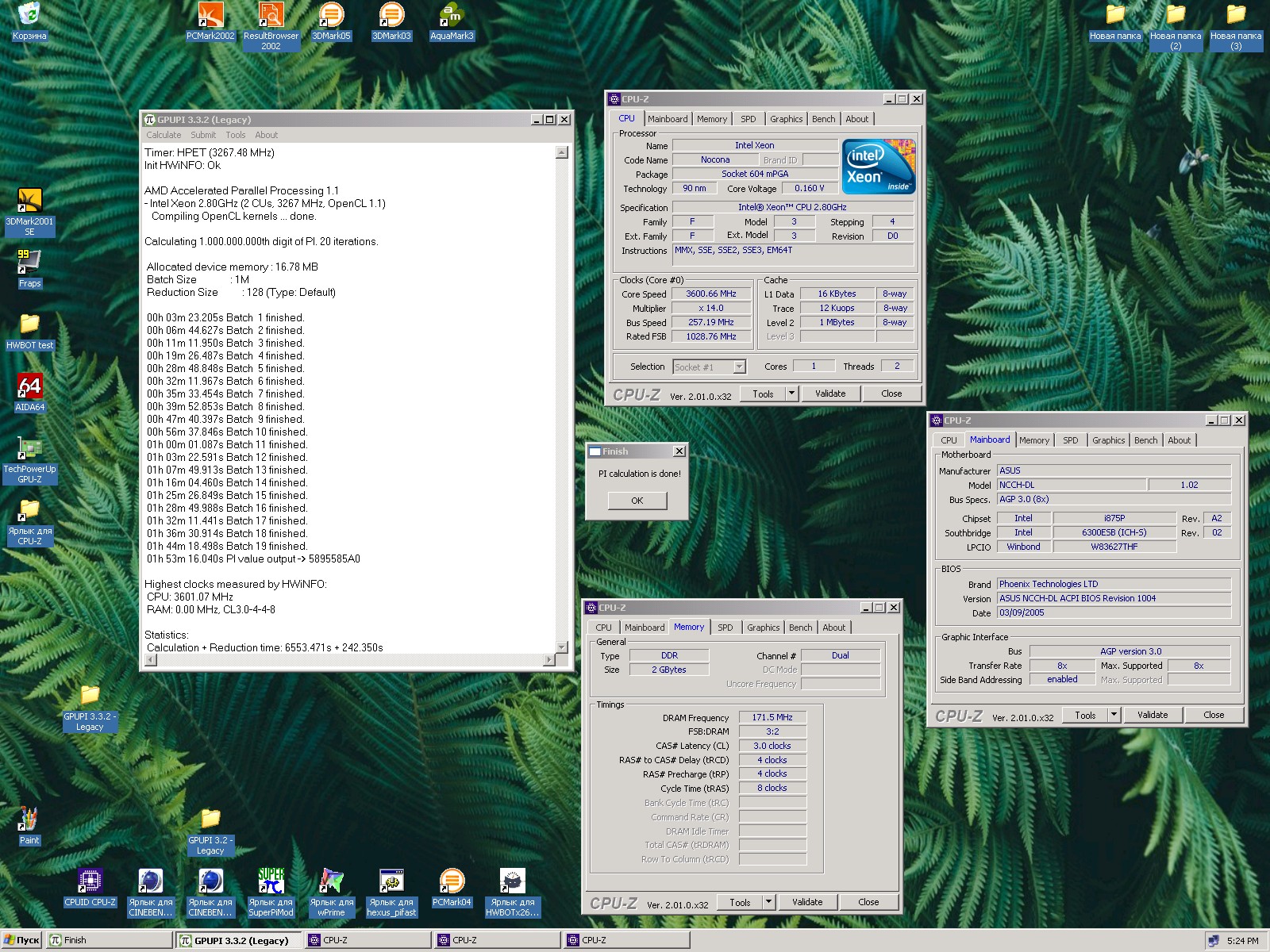
Task: Open GPUPI Calculate menu
Action: click(164, 135)
